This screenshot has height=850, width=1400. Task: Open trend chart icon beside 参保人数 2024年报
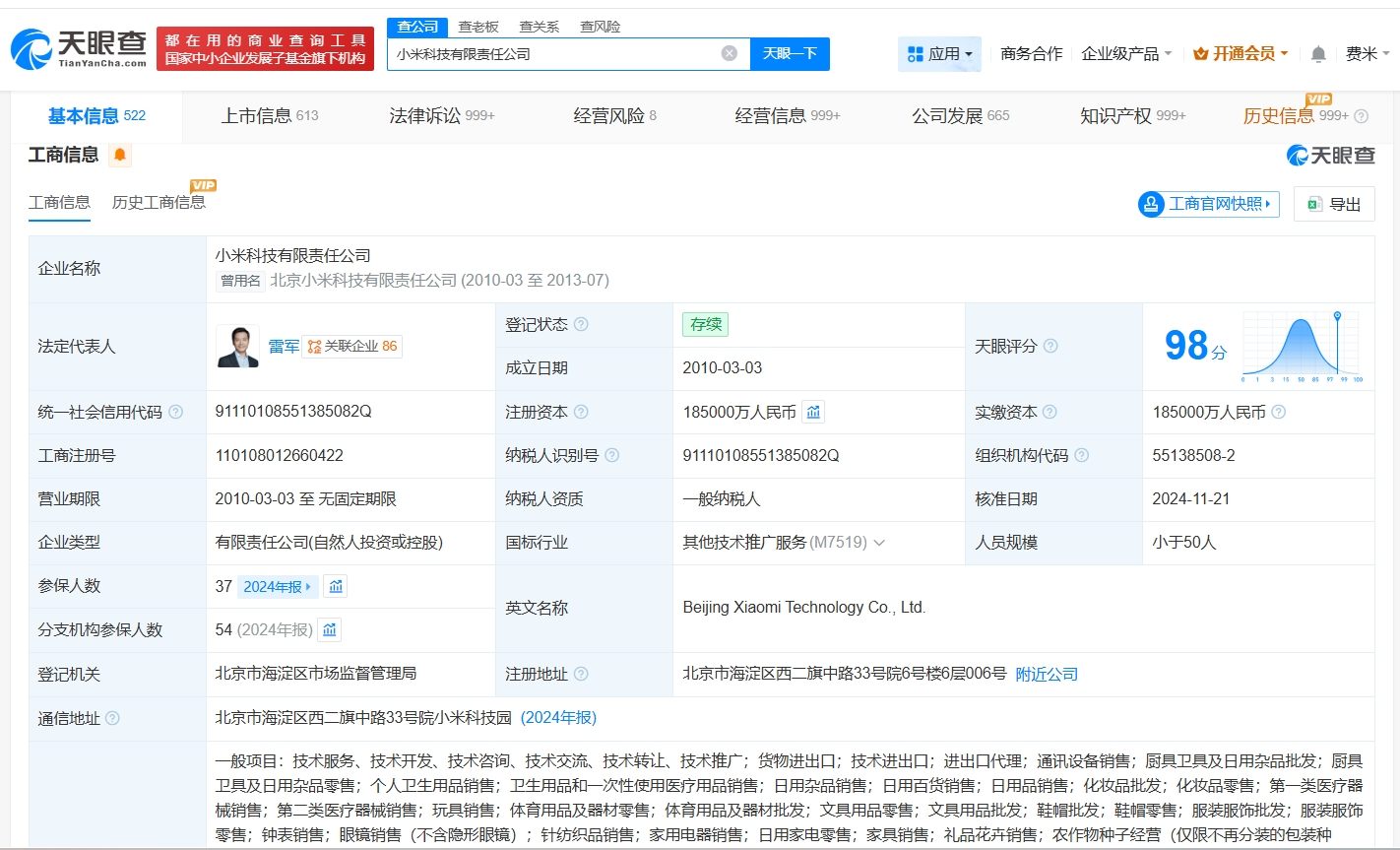(336, 586)
